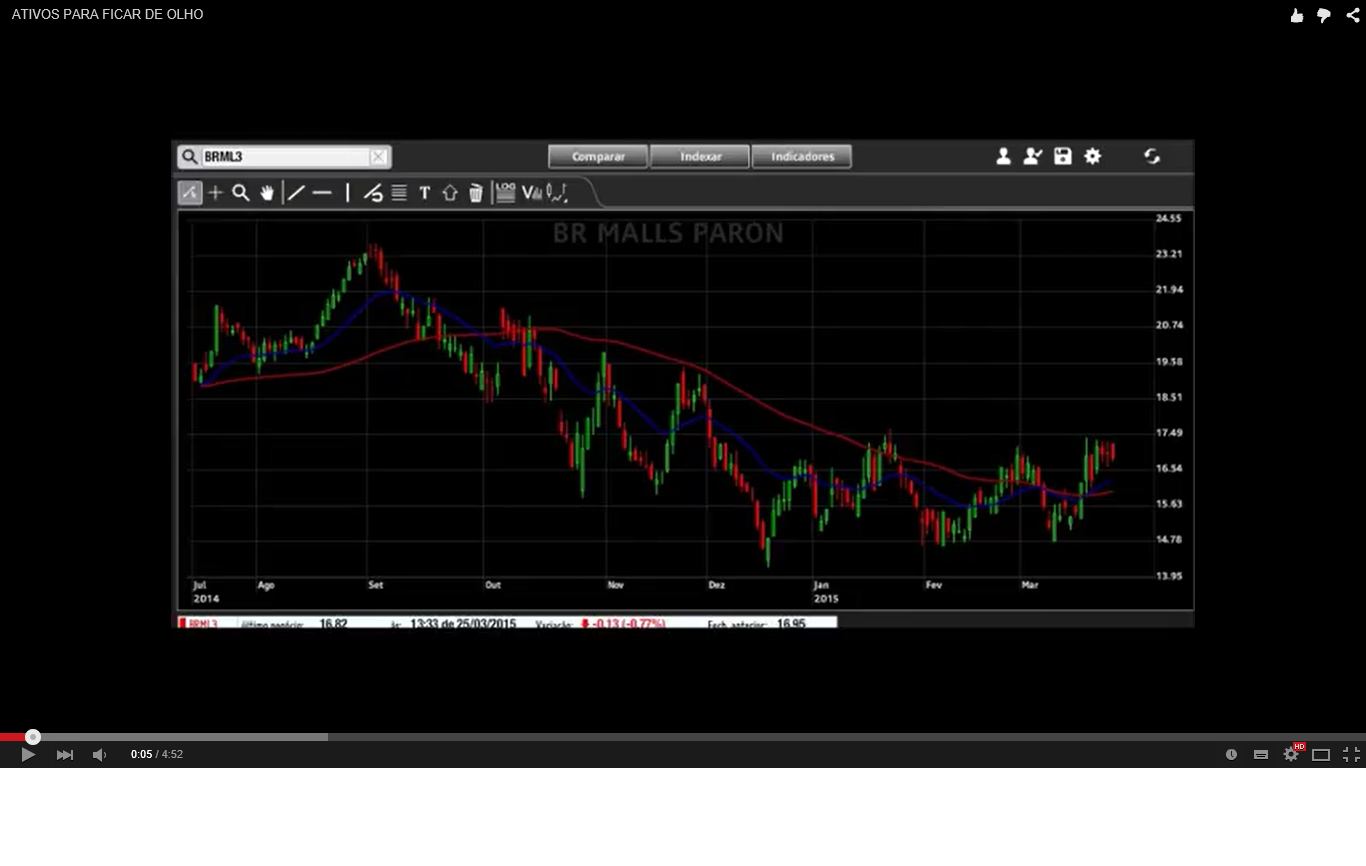
Task: Click the share icon in video header
Action: [1353, 15]
